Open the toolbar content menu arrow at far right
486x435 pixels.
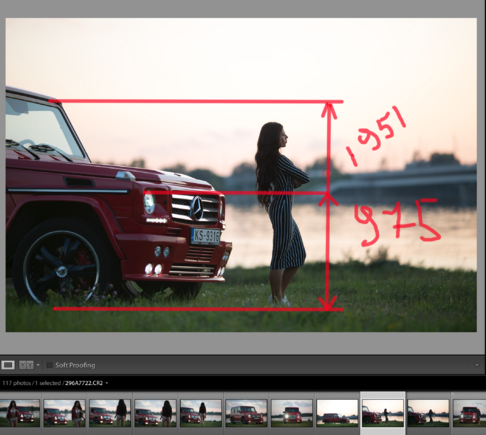477,365
